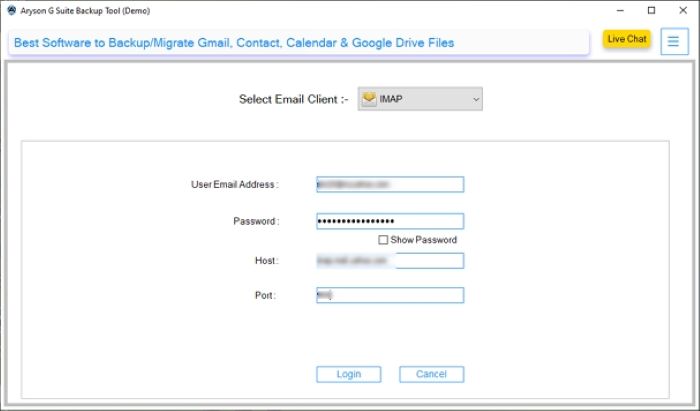Minimize the Aryson G Suite Backup window
This screenshot has height=411, width=700.
coord(620,10)
